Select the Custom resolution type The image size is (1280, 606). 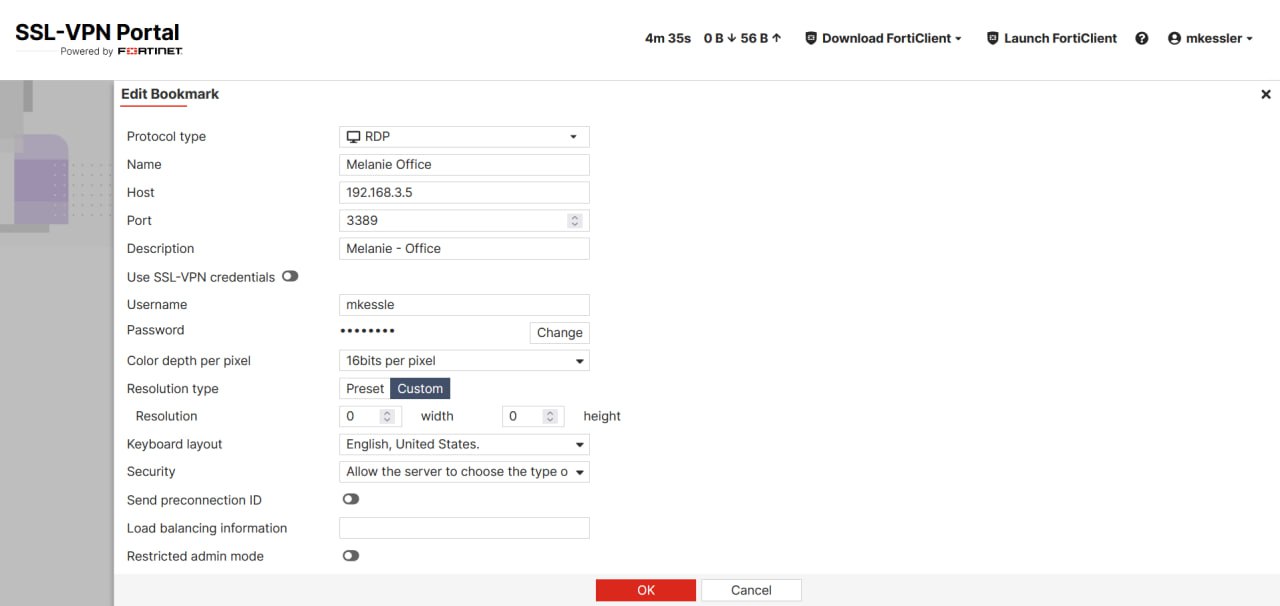pyautogui.click(x=420, y=388)
